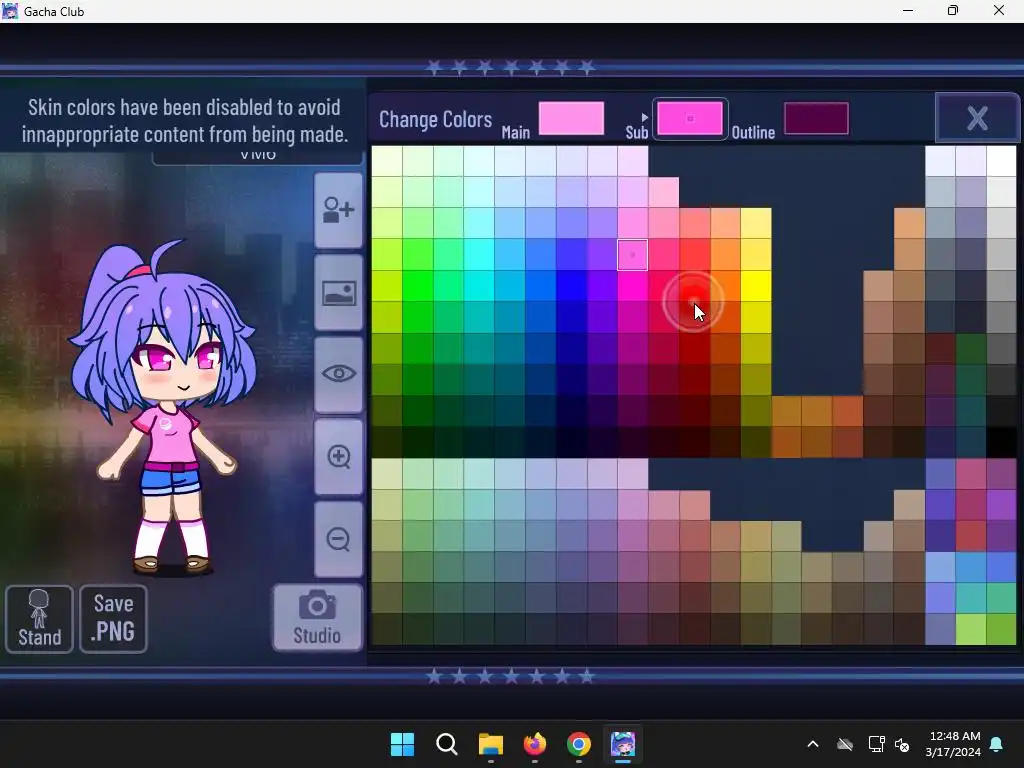Open File Explorer from taskbar

point(490,744)
